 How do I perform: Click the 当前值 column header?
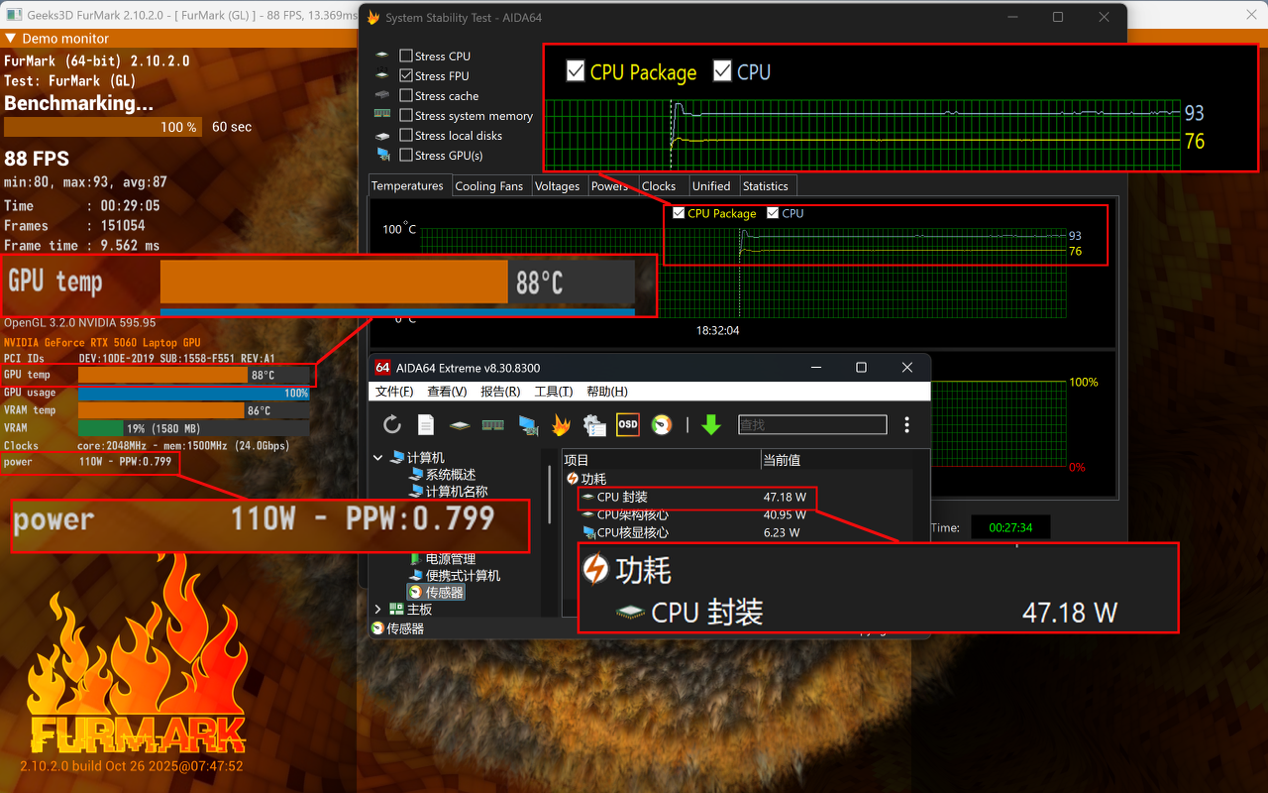[836, 460]
